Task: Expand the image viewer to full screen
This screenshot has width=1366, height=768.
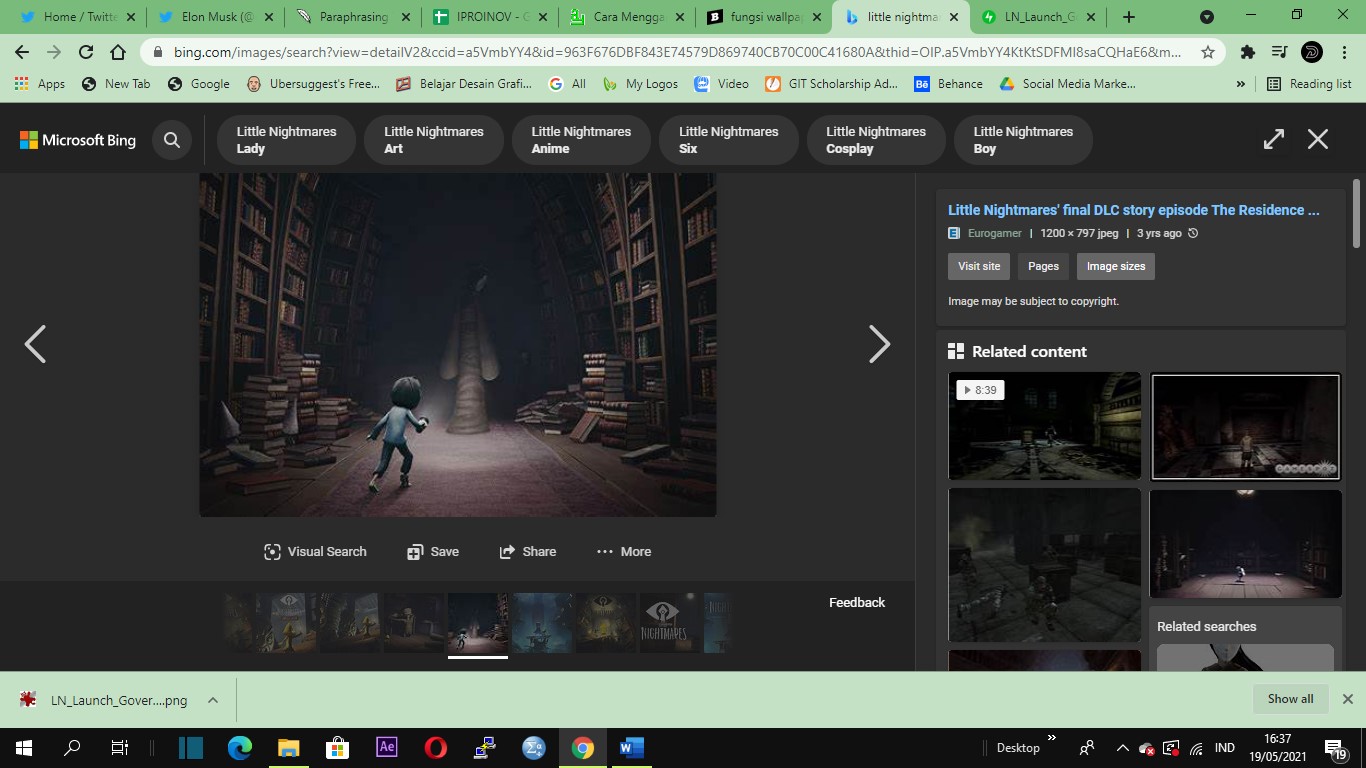Action: point(1273,139)
